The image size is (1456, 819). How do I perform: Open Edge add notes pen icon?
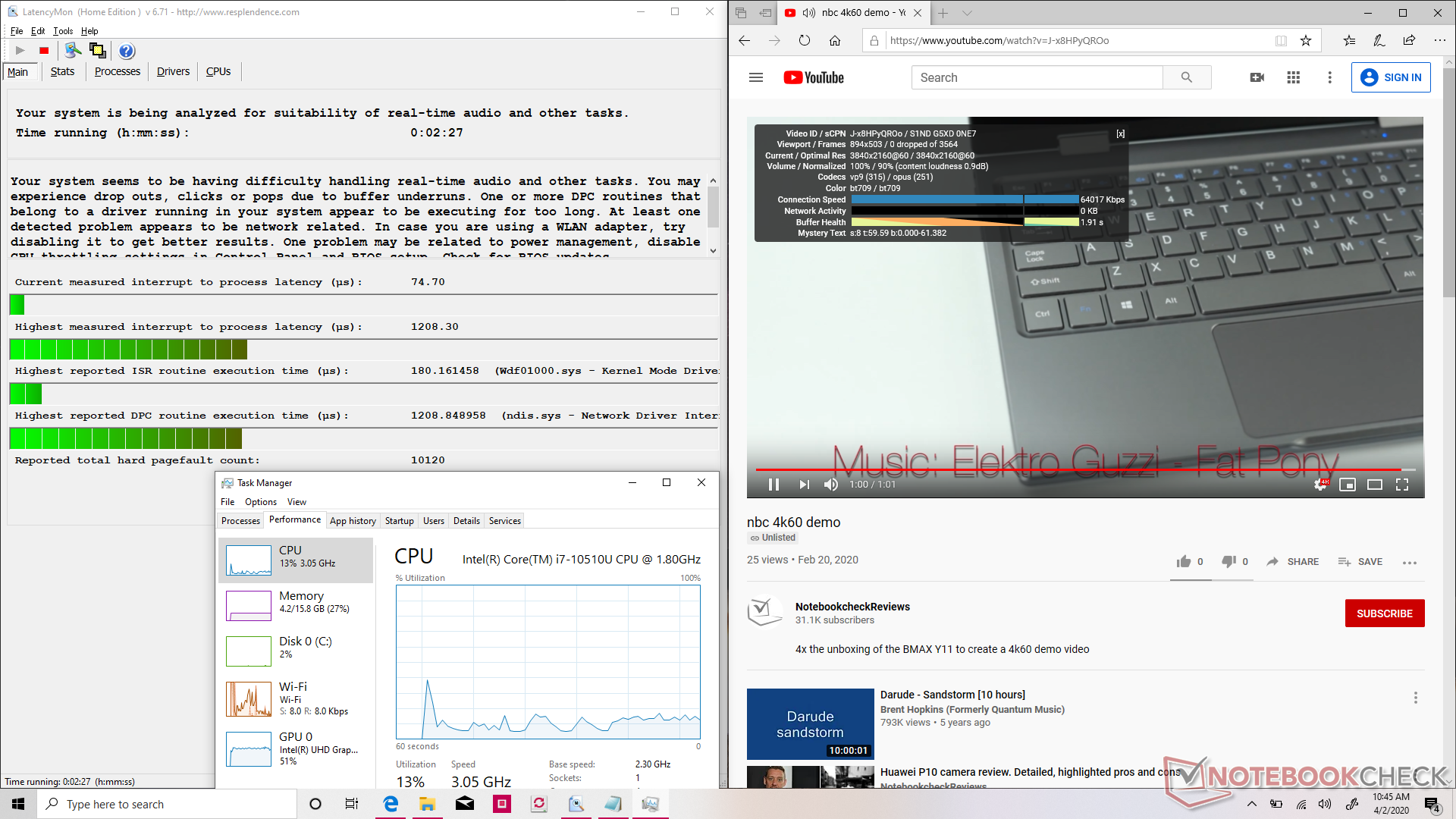[1379, 41]
